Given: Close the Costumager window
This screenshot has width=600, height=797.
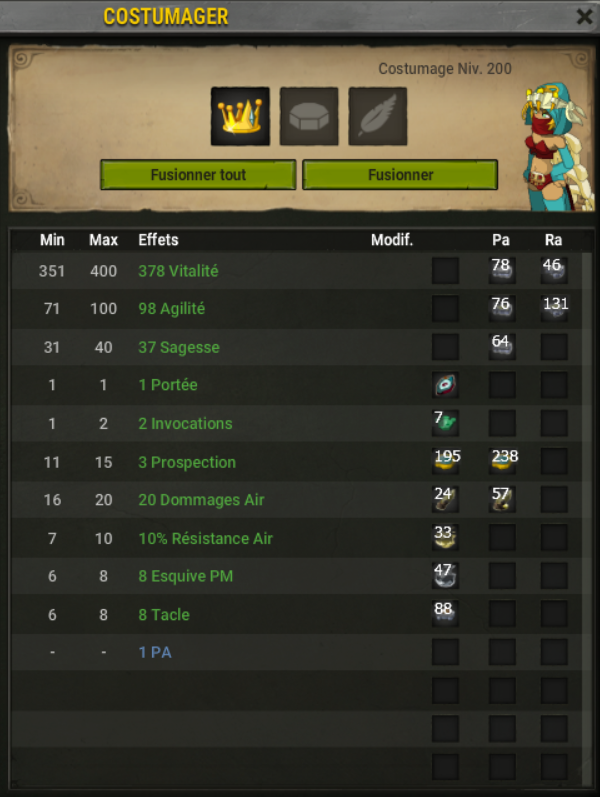Looking at the screenshot, I should (x=584, y=17).
